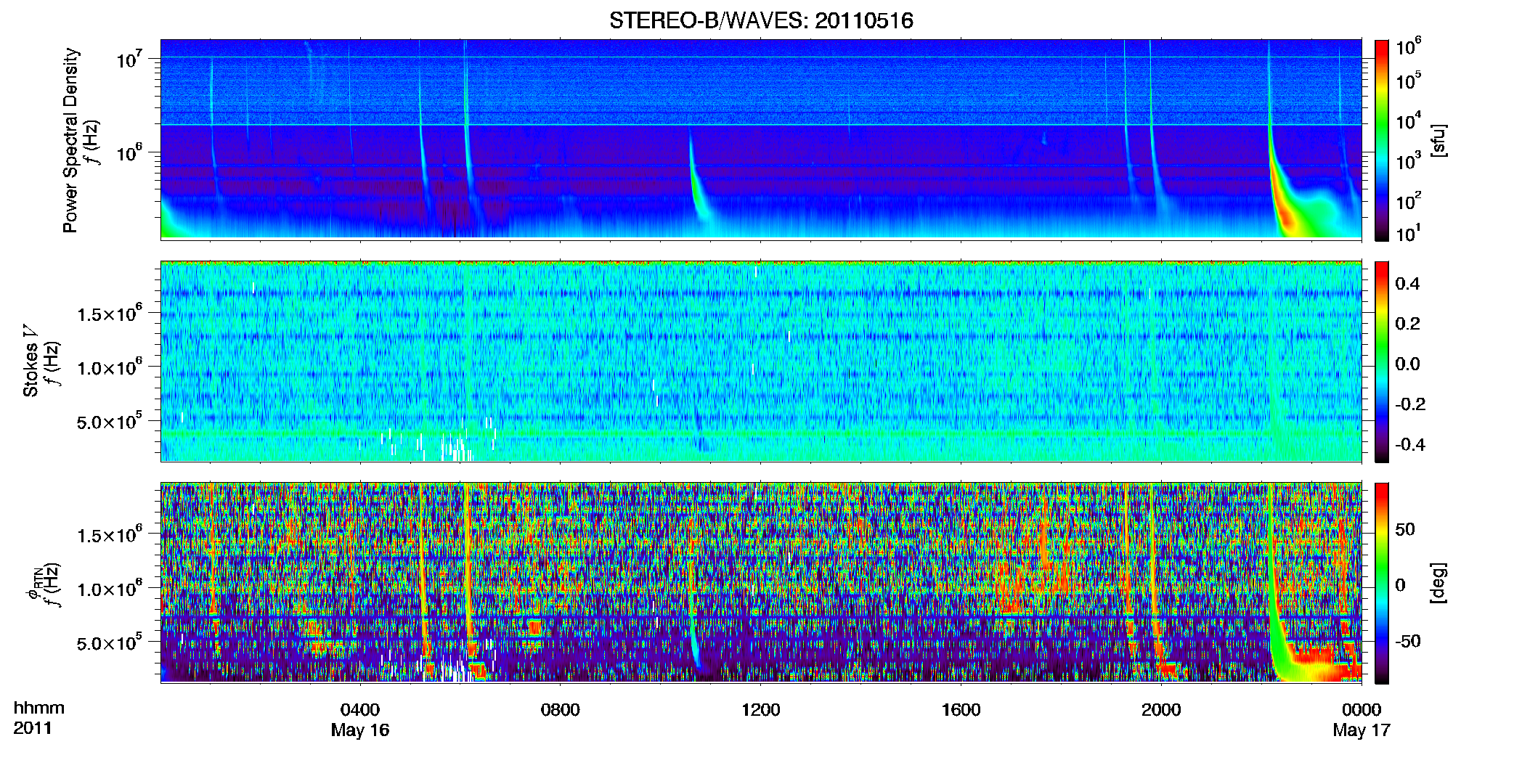Click the 0400 time axis label
This screenshot has width=1522, height=784.
[360, 710]
